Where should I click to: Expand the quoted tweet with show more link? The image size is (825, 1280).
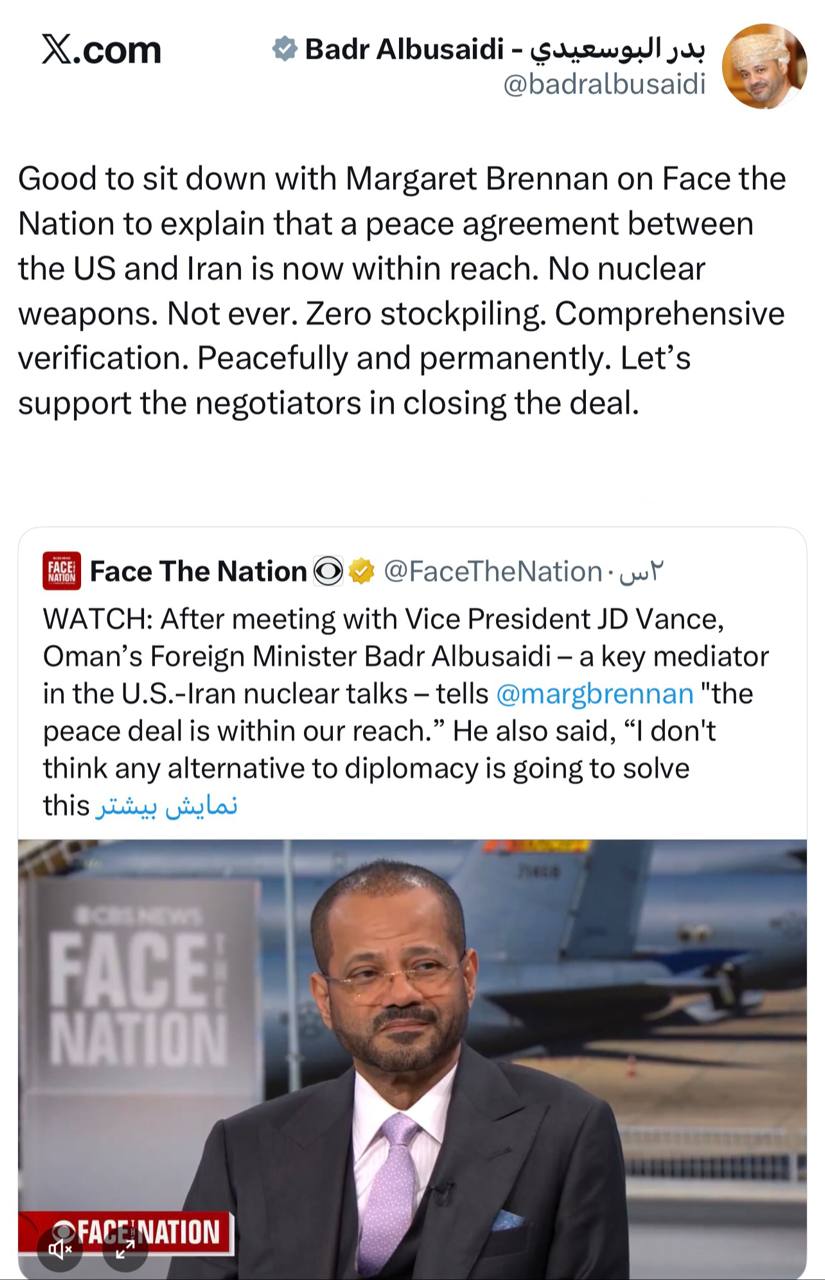tap(167, 806)
